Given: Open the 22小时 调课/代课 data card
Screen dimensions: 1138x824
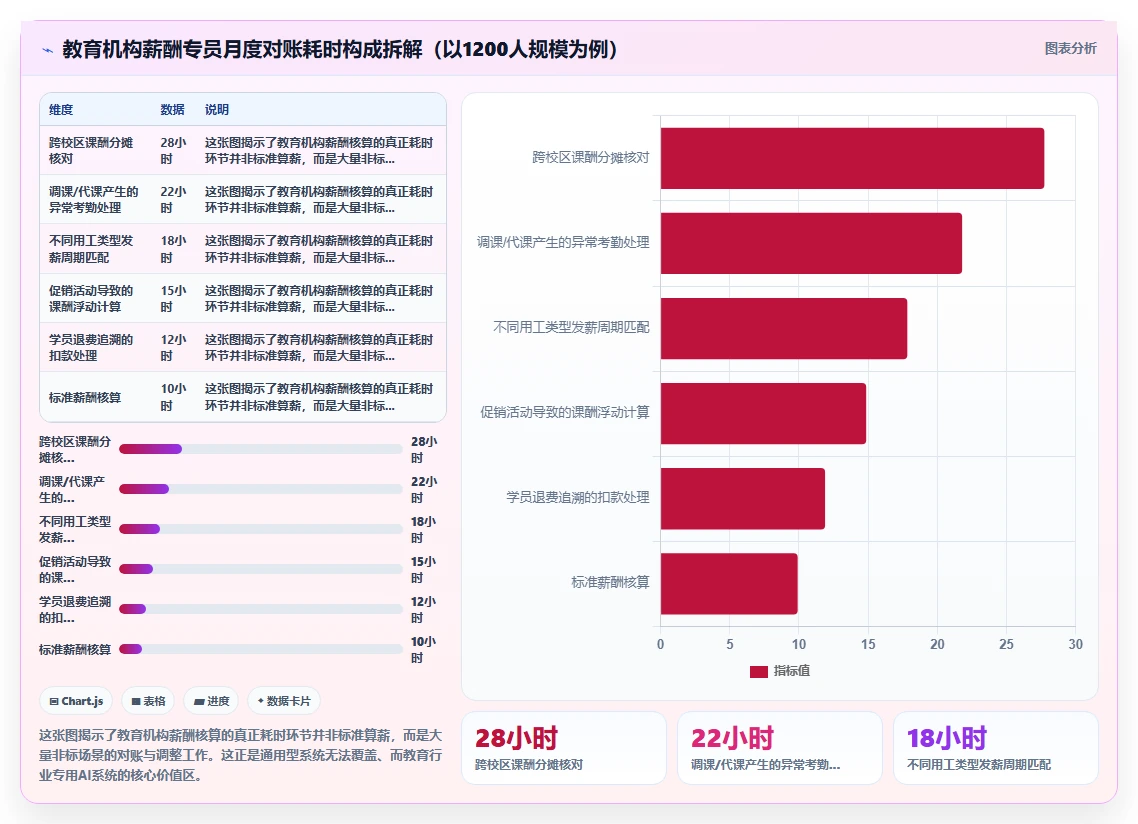Looking at the screenshot, I should coord(779,748).
